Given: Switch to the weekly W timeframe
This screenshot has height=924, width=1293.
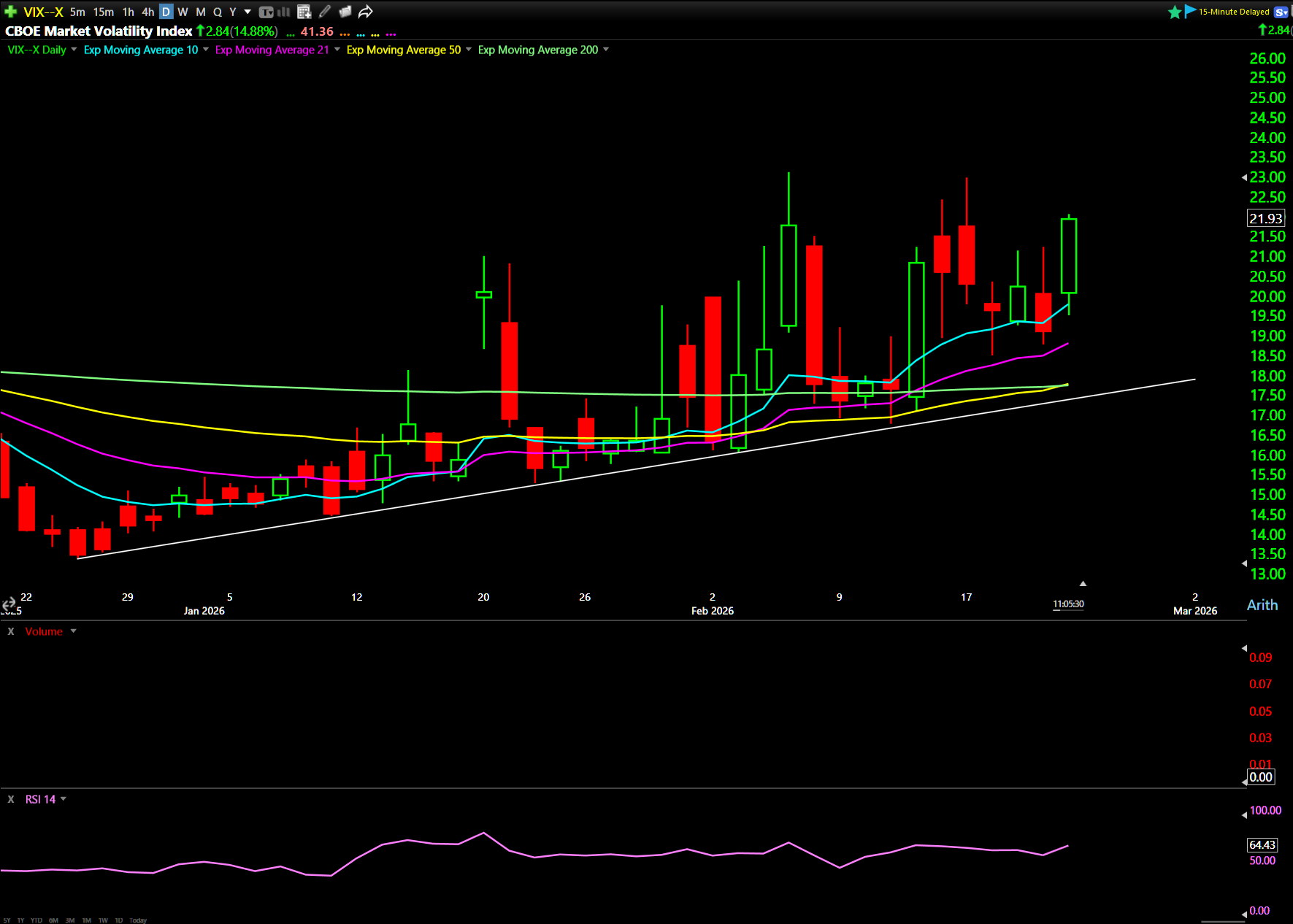Looking at the screenshot, I should point(183,12).
